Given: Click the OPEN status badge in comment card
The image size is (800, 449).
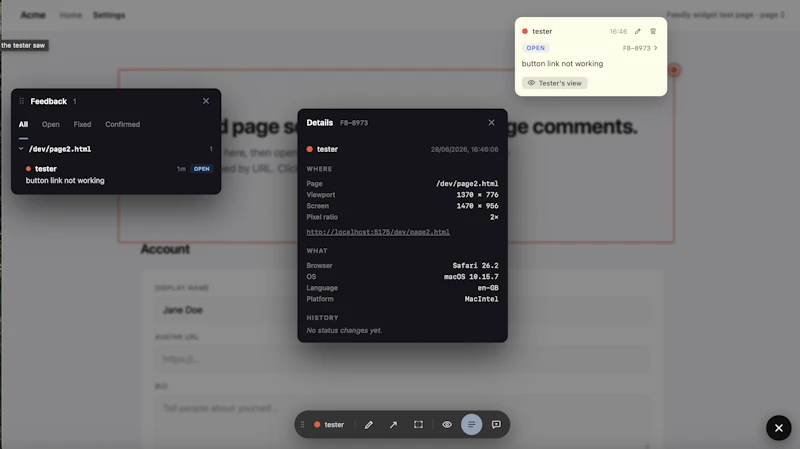Looking at the screenshot, I should 536,48.
